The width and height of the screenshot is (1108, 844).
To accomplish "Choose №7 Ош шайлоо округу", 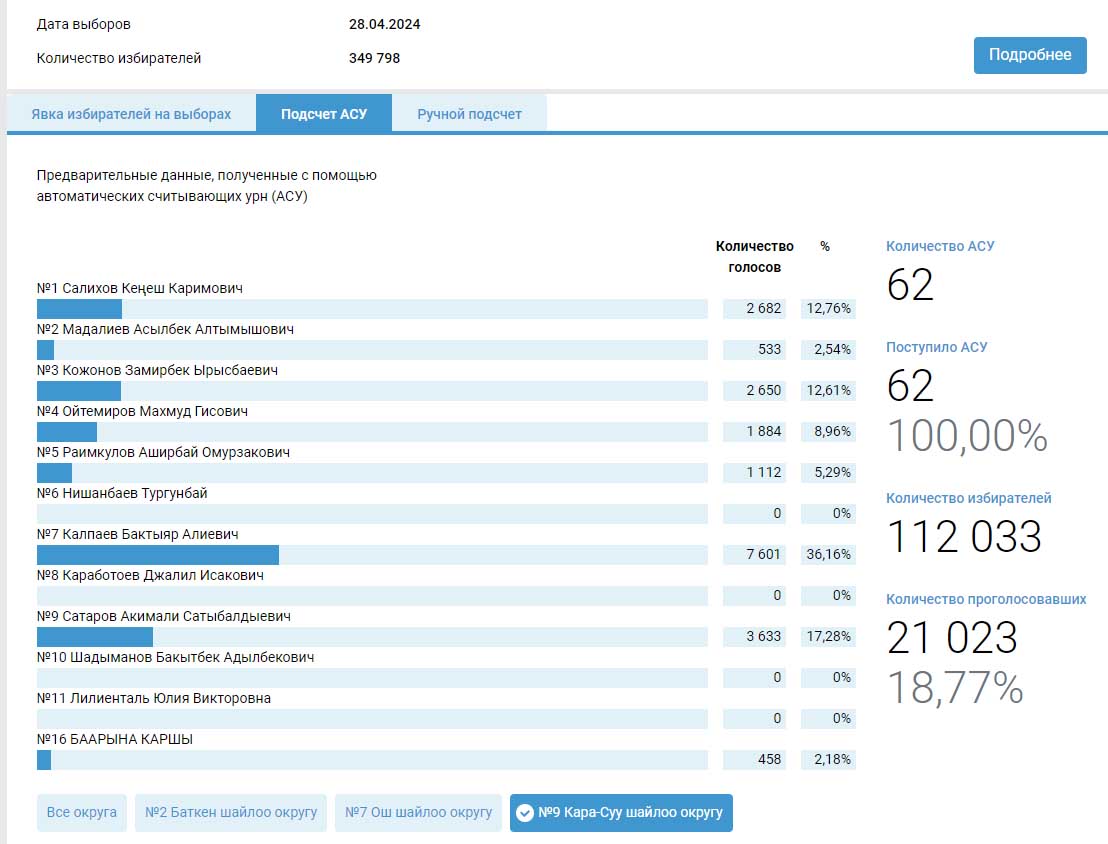I will [x=418, y=813].
